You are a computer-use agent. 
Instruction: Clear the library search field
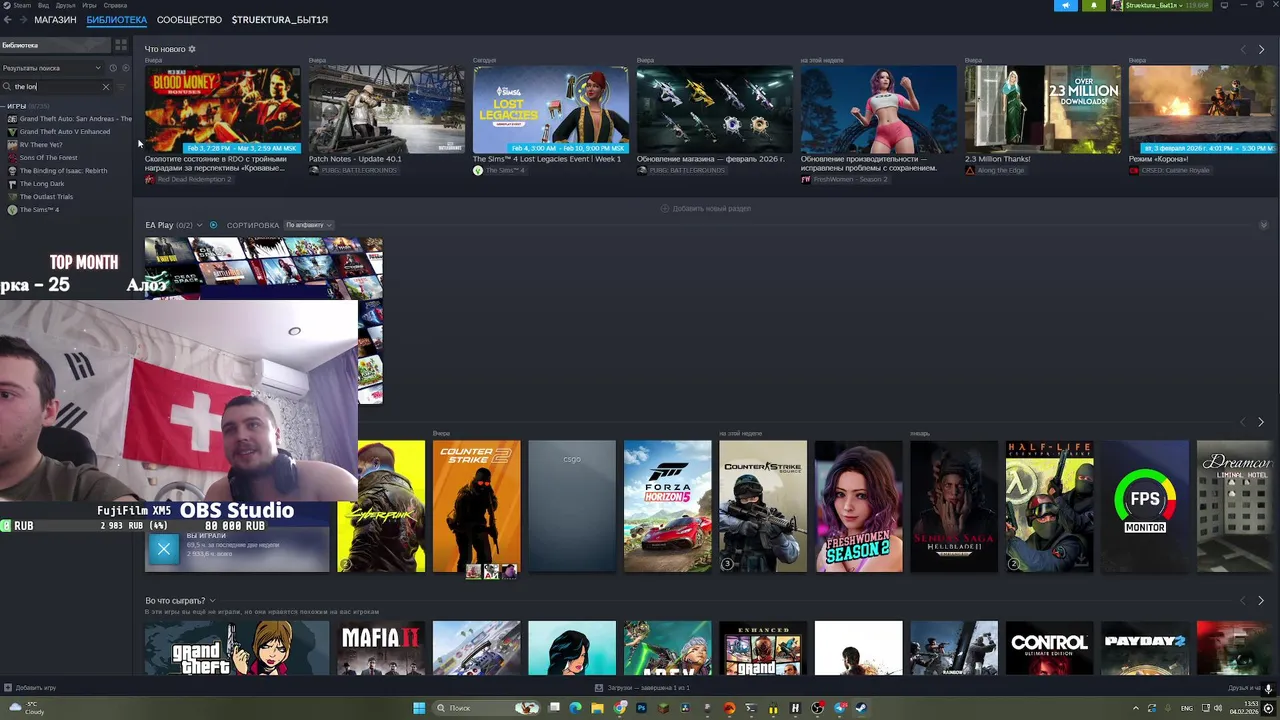(x=105, y=87)
